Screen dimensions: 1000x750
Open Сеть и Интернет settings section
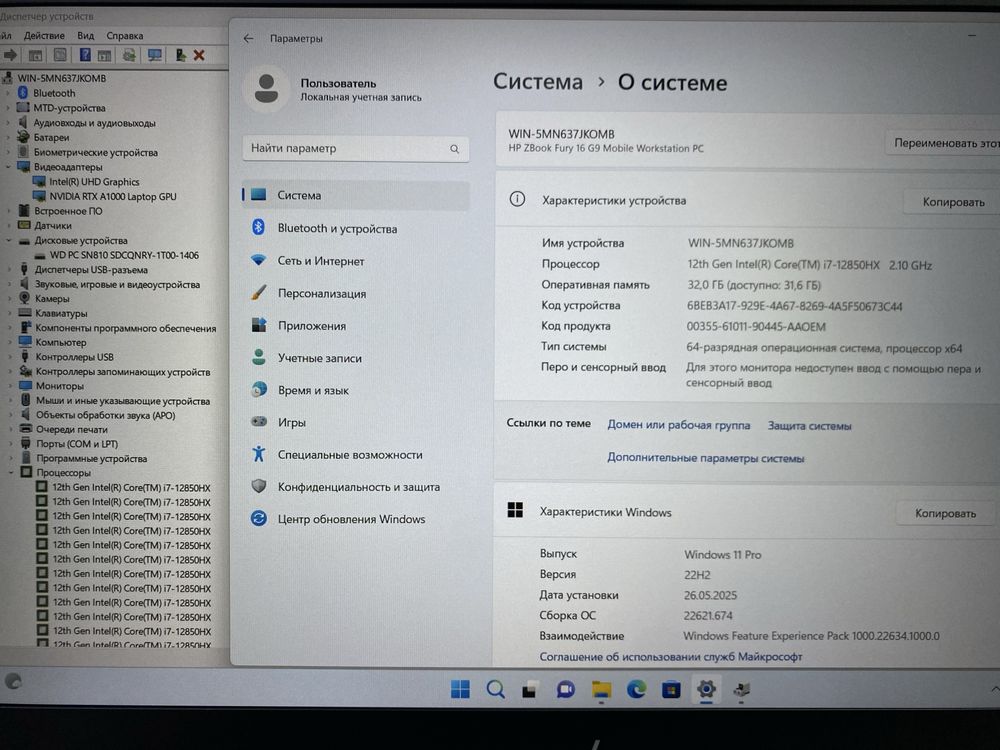pos(356,261)
